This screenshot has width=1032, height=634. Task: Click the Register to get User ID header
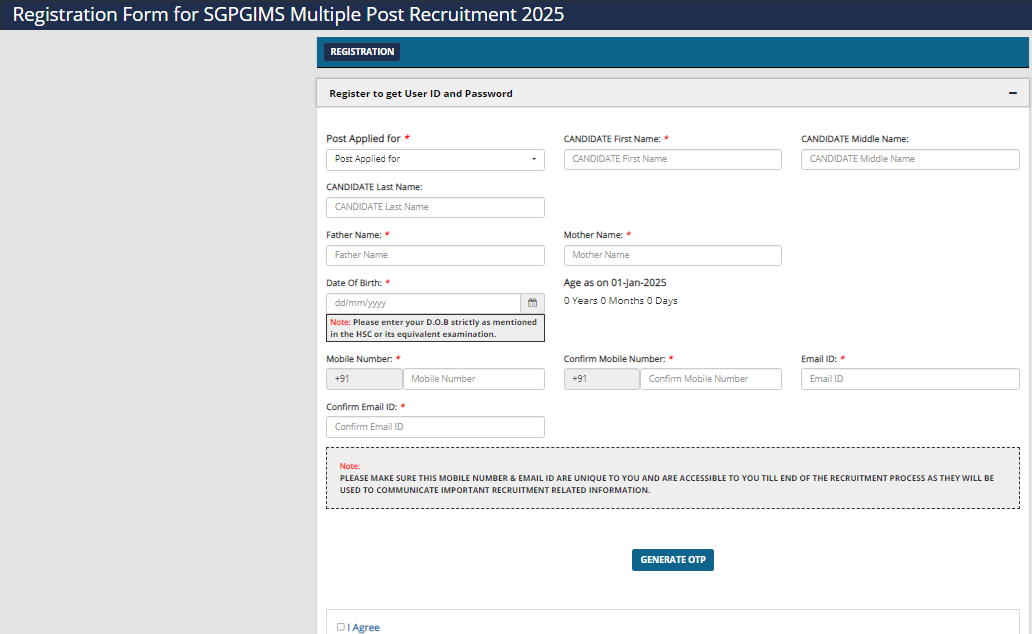(x=673, y=93)
